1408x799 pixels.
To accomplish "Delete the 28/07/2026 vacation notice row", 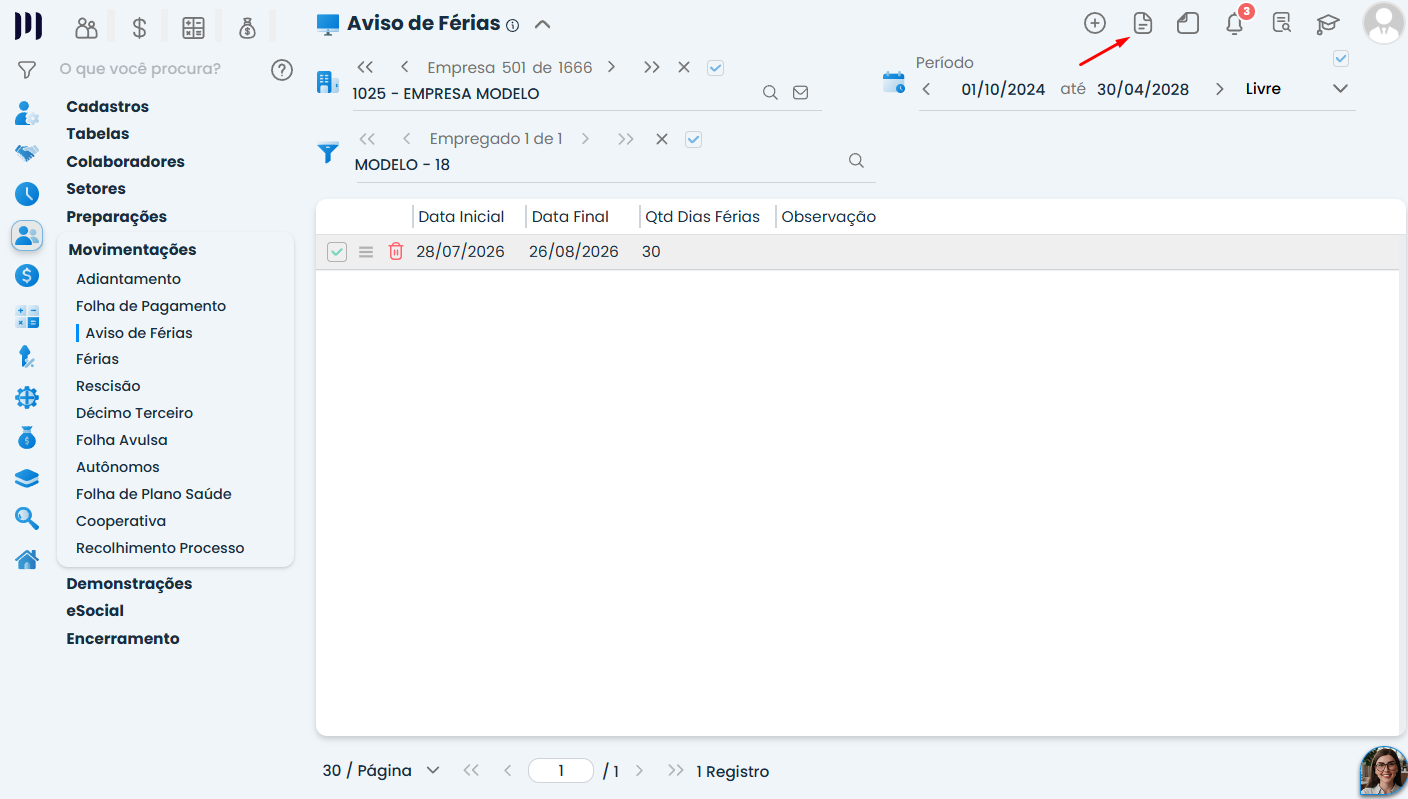I will [x=396, y=252].
